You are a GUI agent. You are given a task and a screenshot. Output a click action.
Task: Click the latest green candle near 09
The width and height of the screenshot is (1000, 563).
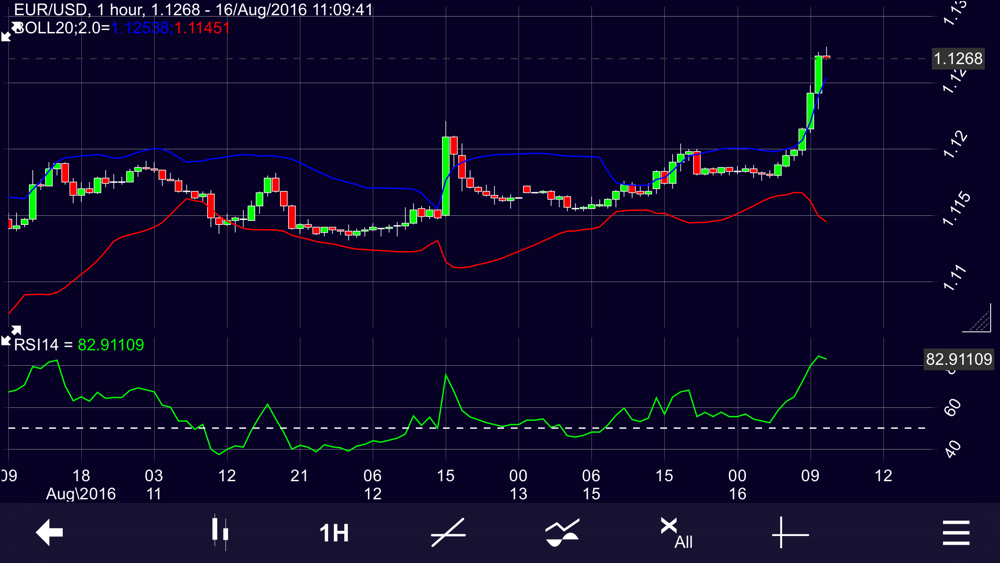pyautogui.click(x=818, y=74)
